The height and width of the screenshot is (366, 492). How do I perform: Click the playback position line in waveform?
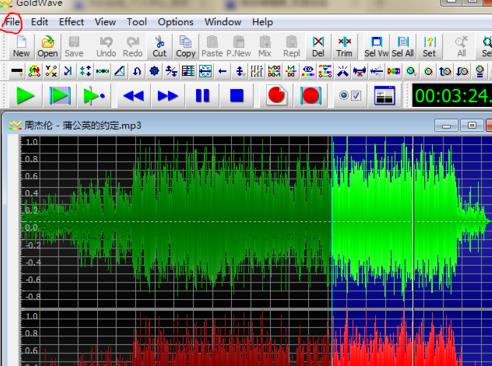pos(413,220)
